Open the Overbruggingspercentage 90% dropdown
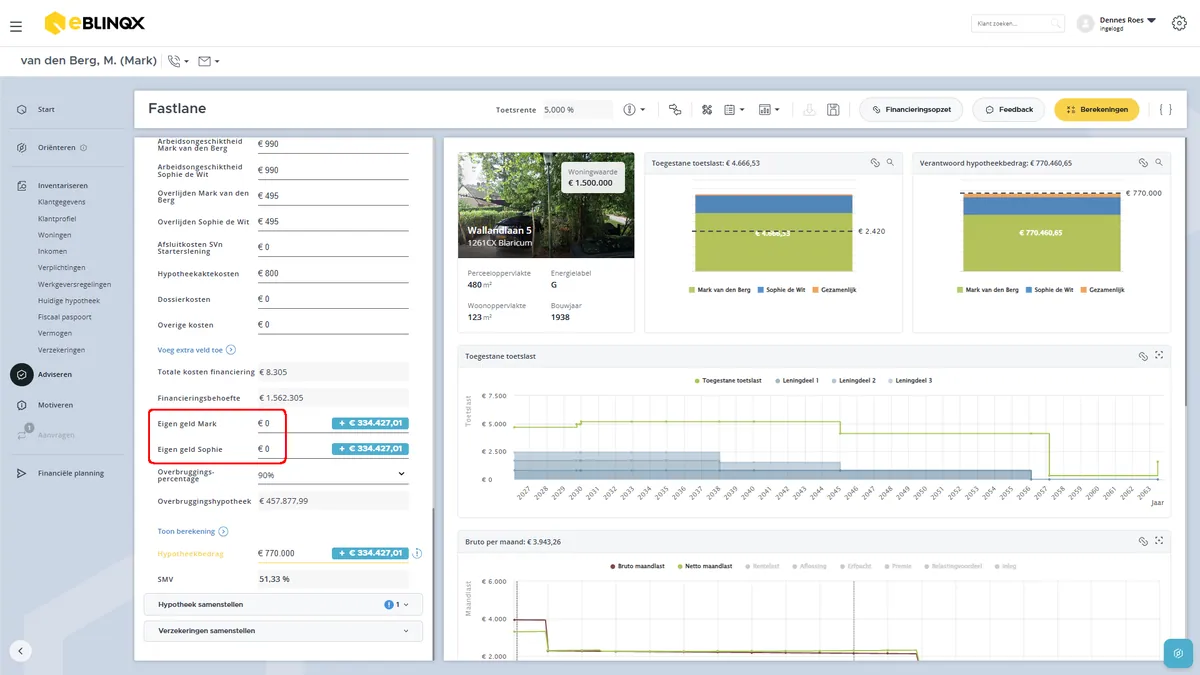Viewport: 1200px width, 675px height. (x=333, y=474)
